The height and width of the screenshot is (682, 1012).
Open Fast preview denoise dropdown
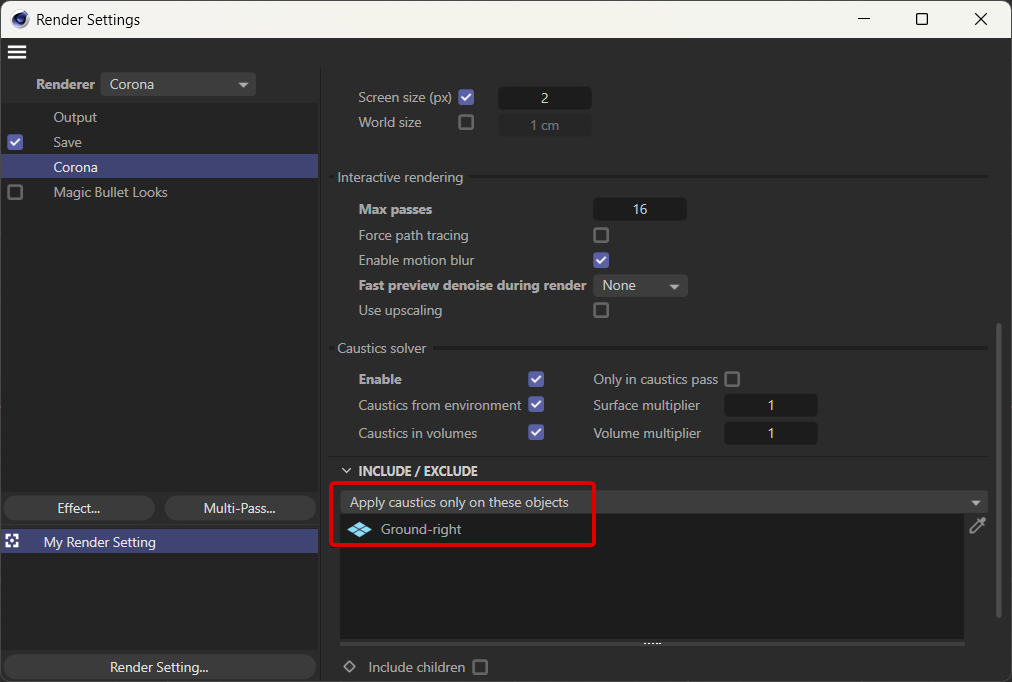(x=640, y=286)
